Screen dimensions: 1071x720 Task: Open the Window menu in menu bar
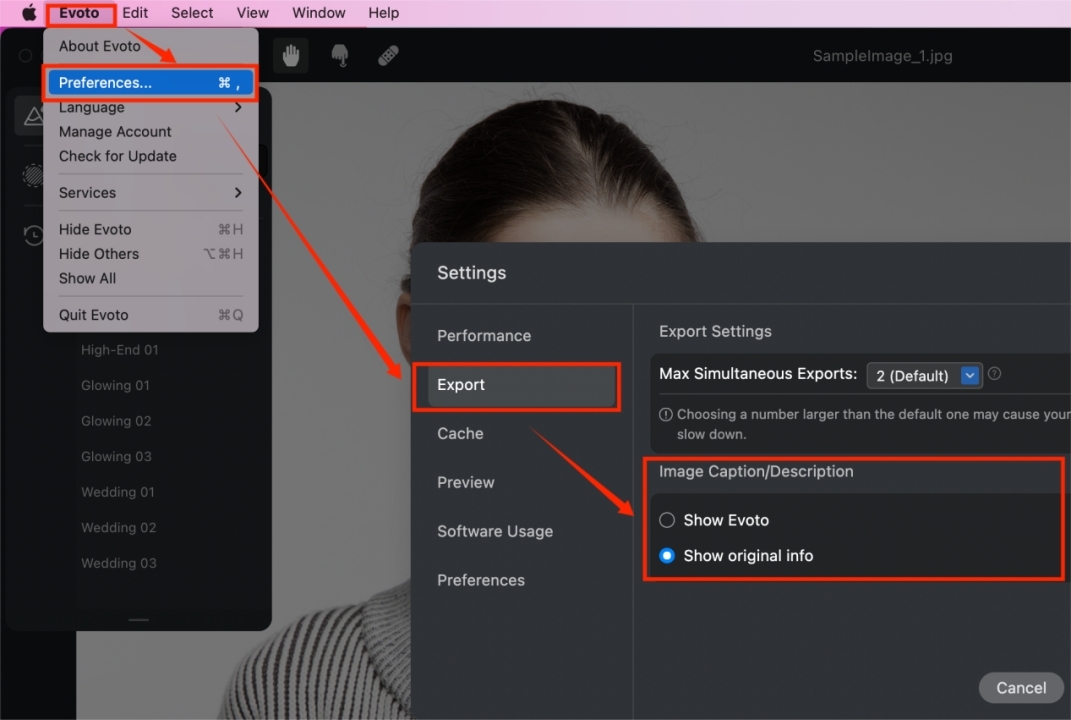[319, 13]
